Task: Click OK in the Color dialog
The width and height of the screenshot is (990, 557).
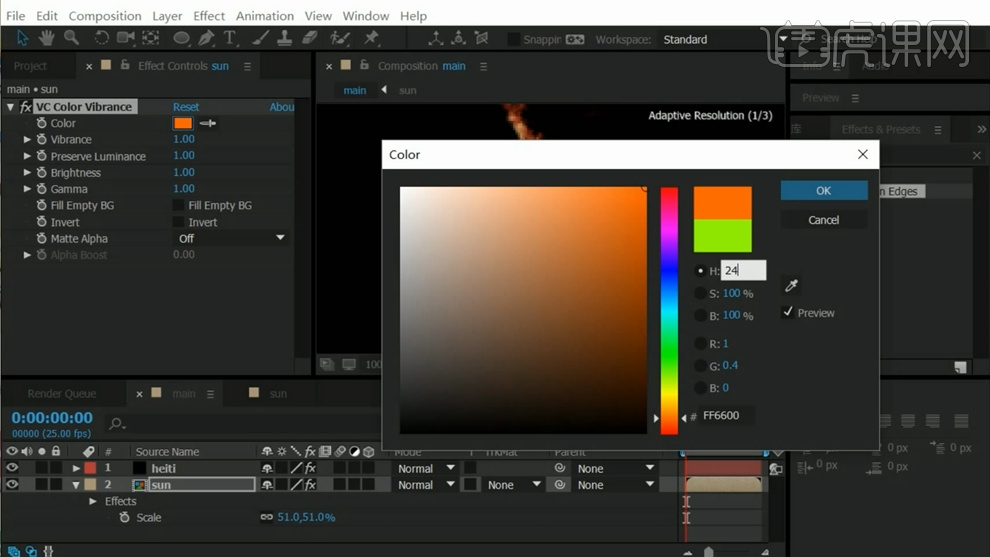Action: click(823, 190)
